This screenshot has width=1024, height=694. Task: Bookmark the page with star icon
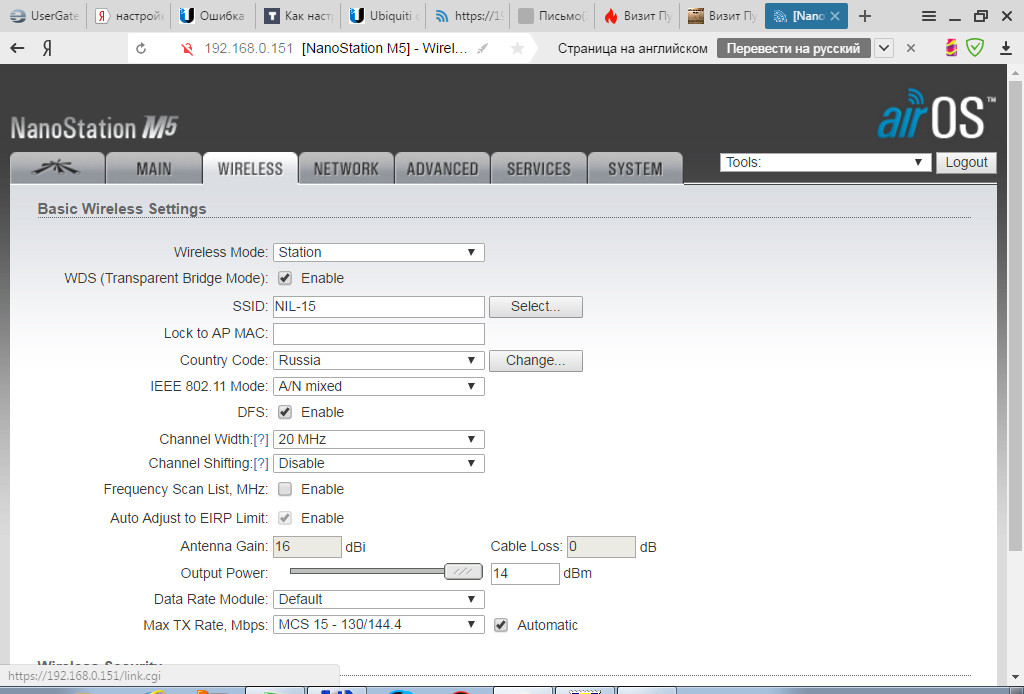point(517,48)
